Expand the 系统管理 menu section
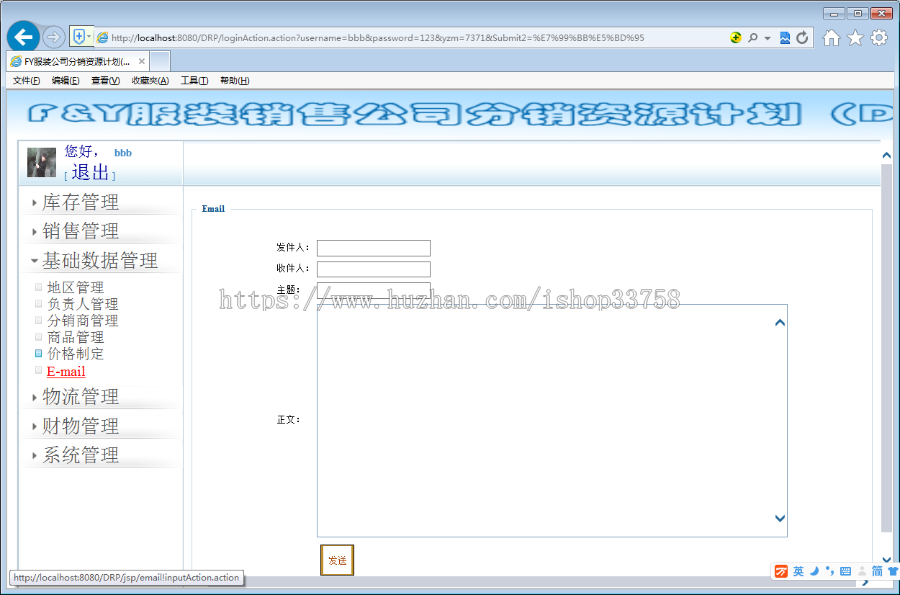 pos(79,455)
